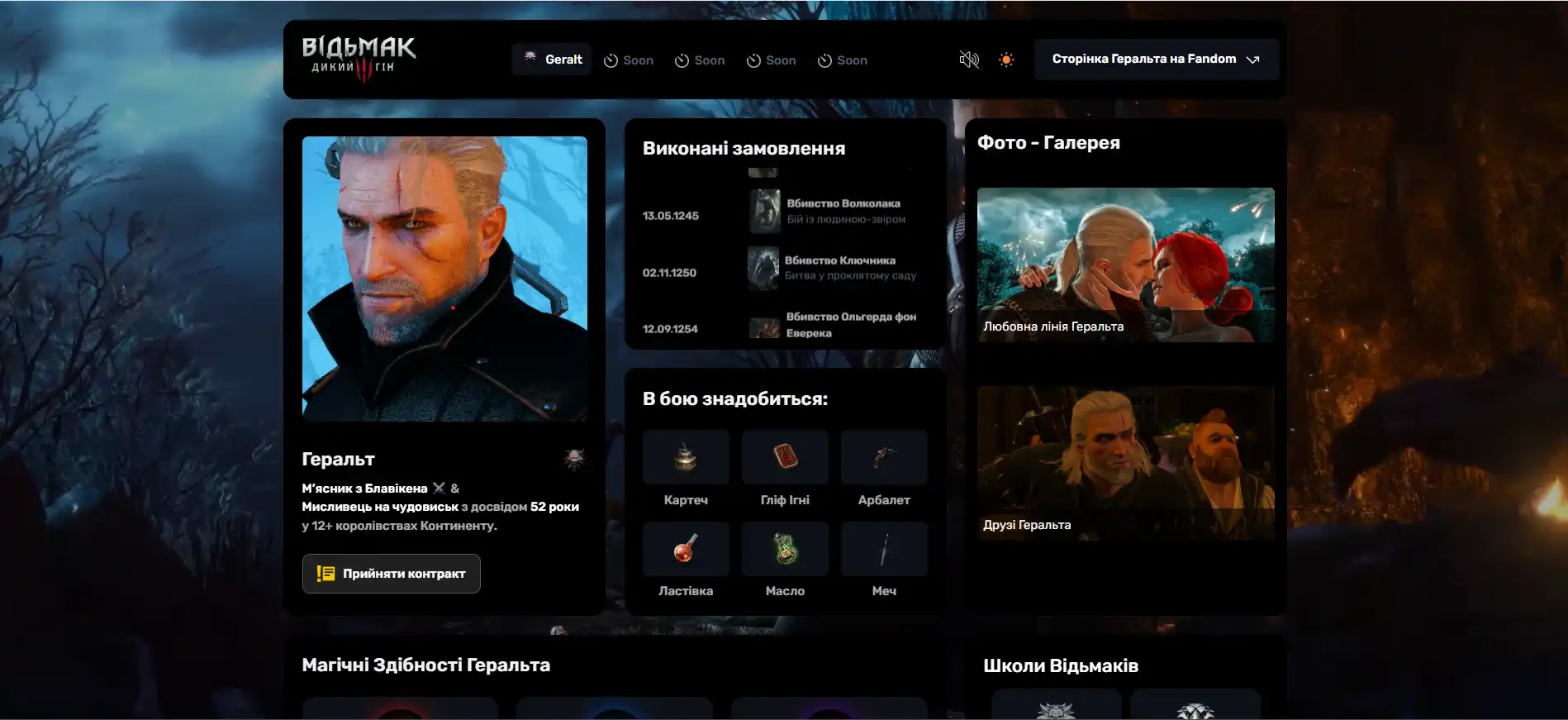Choose the Гліф Ігні glyph icon
1568x720 pixels.
(785, 457)
